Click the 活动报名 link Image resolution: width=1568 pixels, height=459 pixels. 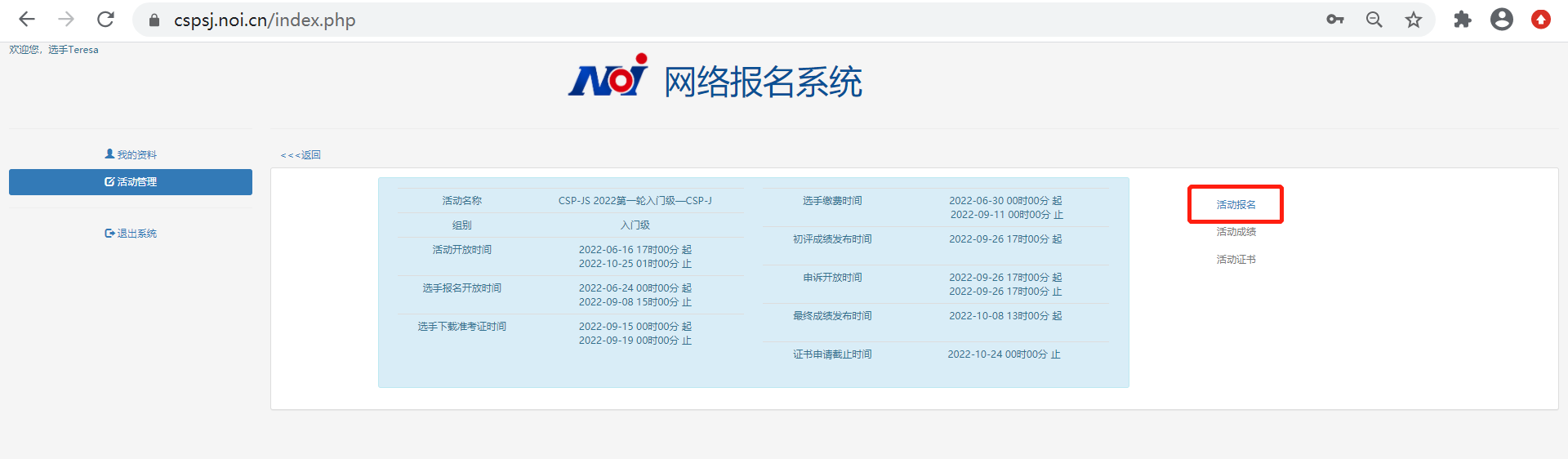pos(1236,205)
